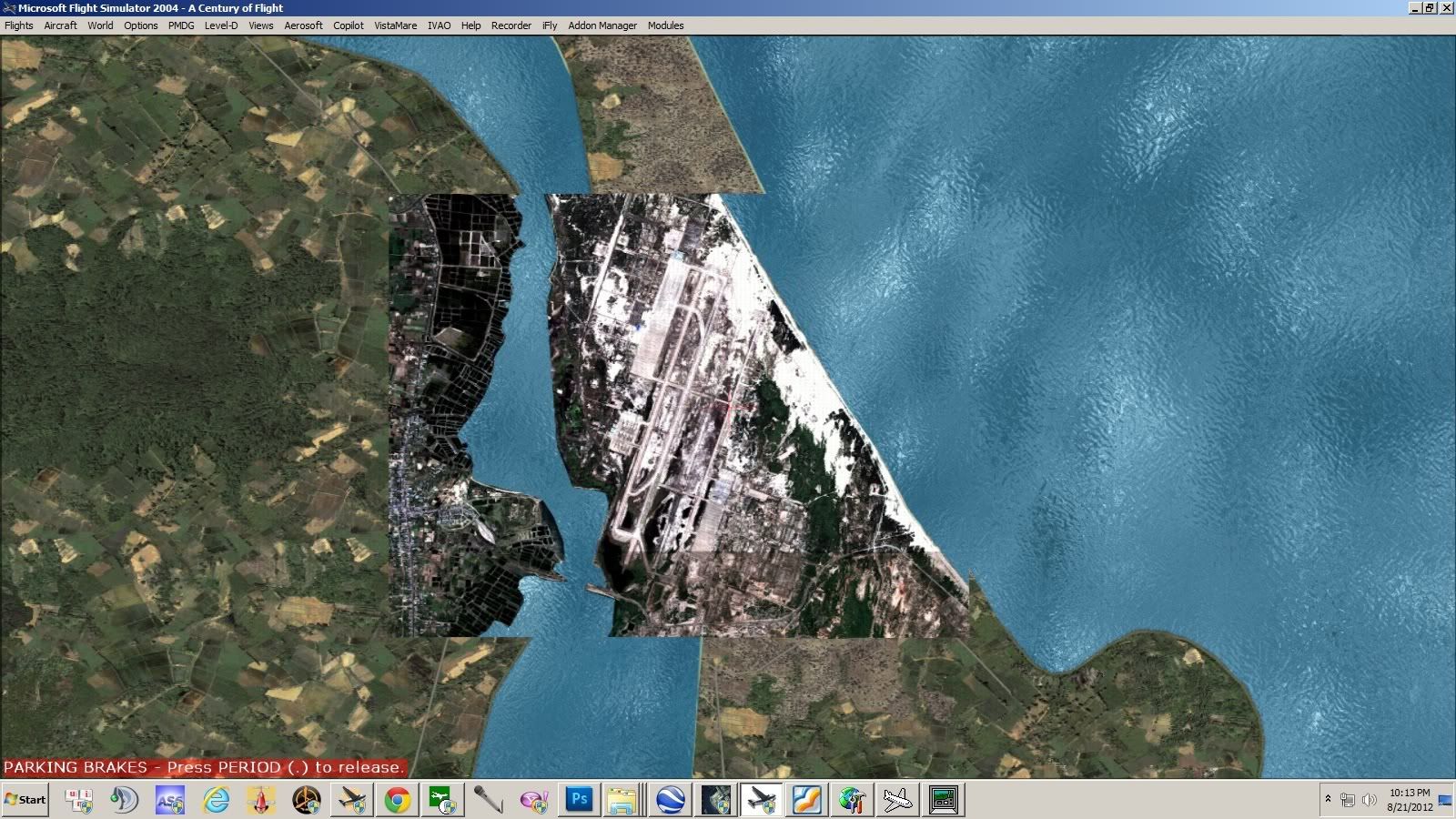Open the PMDG menu
1456x819 pixels.
coord(180,25)
